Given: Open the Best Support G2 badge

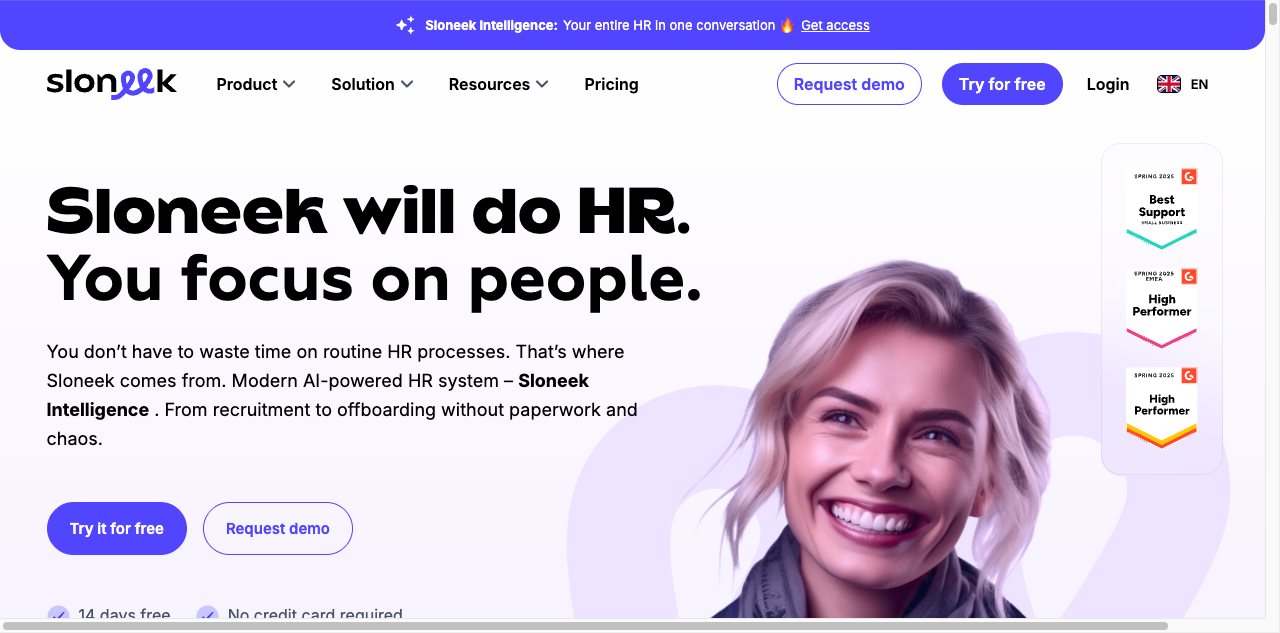Looking at the screenshot, I should pos(1162,208).
